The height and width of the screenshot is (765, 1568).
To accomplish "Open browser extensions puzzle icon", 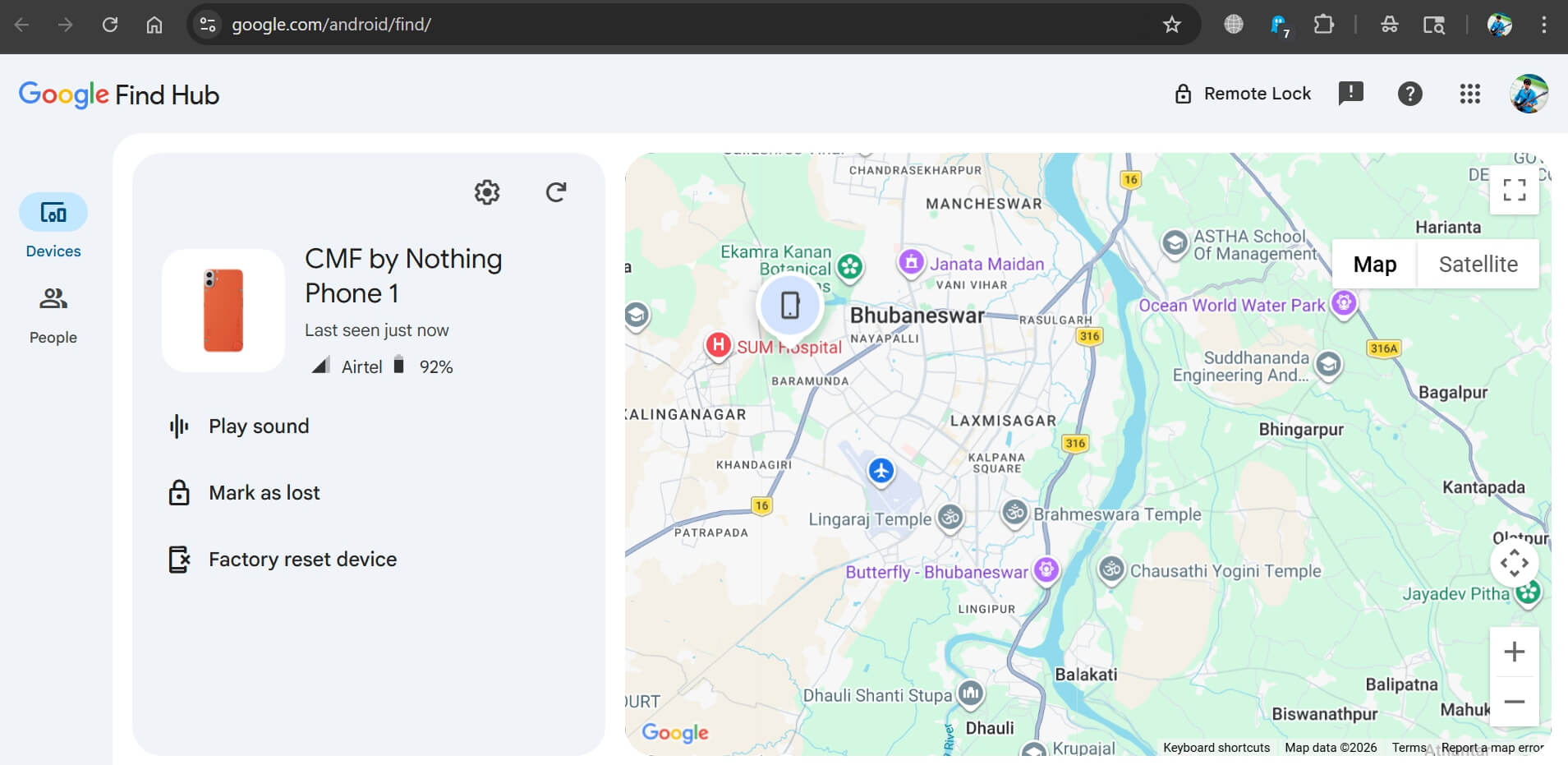I will (x=1324, y=25).
